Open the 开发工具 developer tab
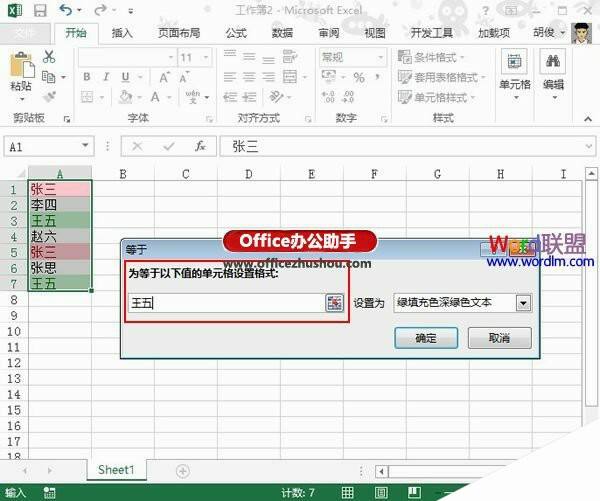This screenshot has width=600, height=501. coord(432,33)
